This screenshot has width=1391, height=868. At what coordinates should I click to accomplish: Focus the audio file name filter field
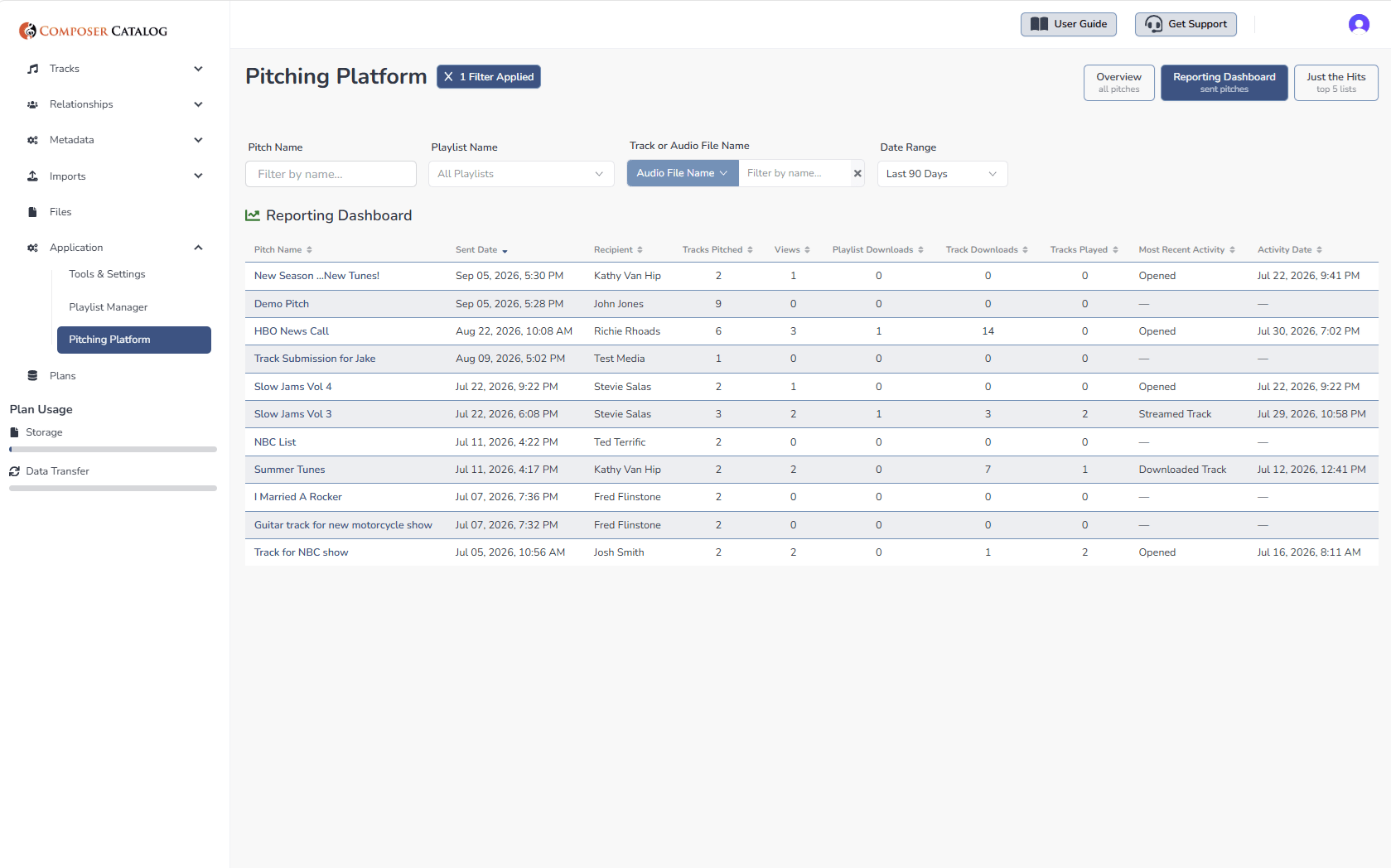pos(795,173)
